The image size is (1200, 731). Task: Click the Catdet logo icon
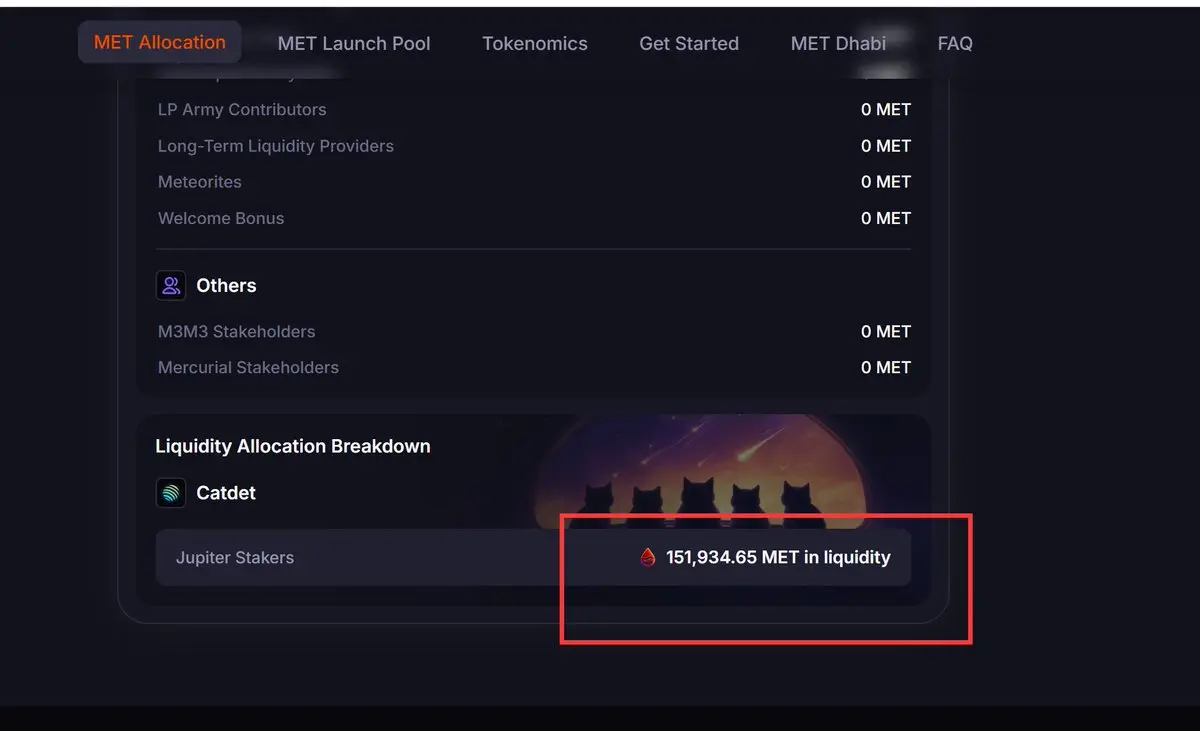[171, 493]
